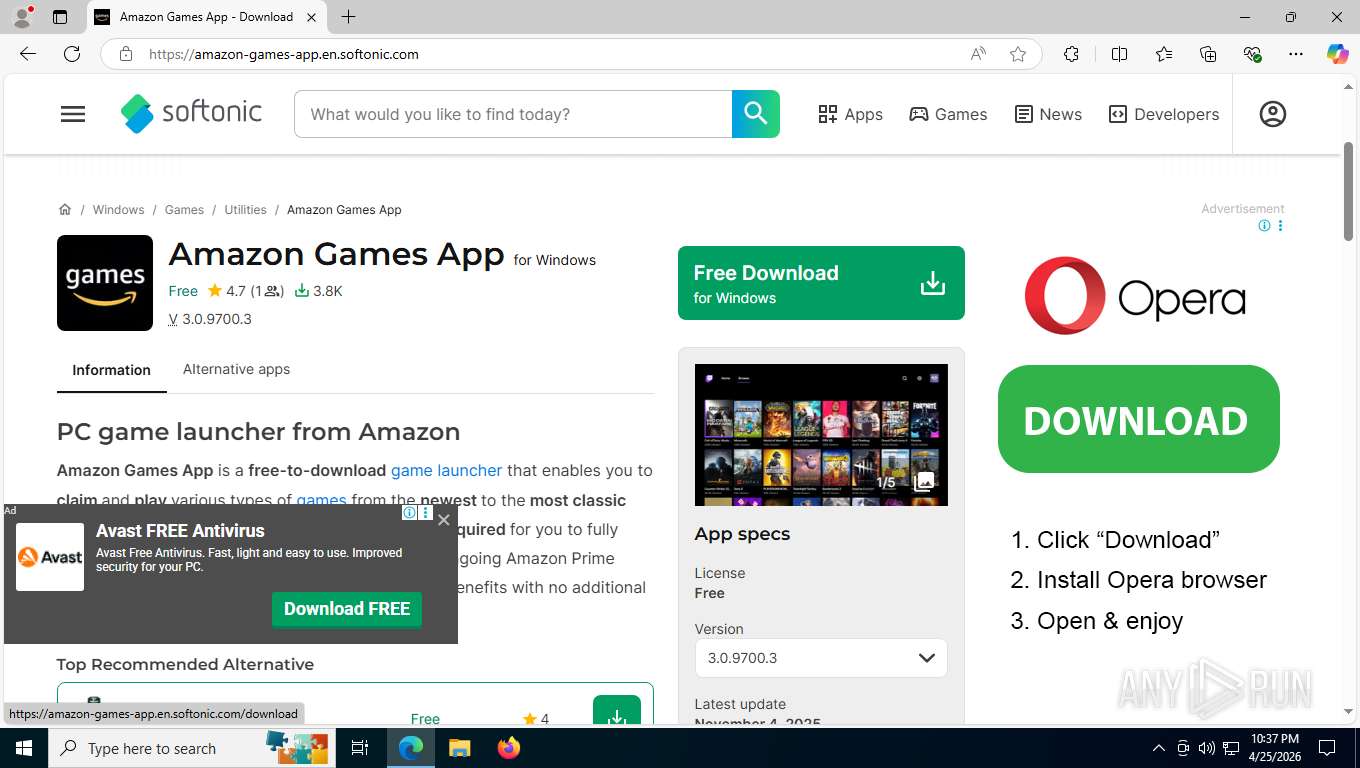Close the Avast ad with the X
Viewport: 1360px width, 768px height.
[444, 520]
